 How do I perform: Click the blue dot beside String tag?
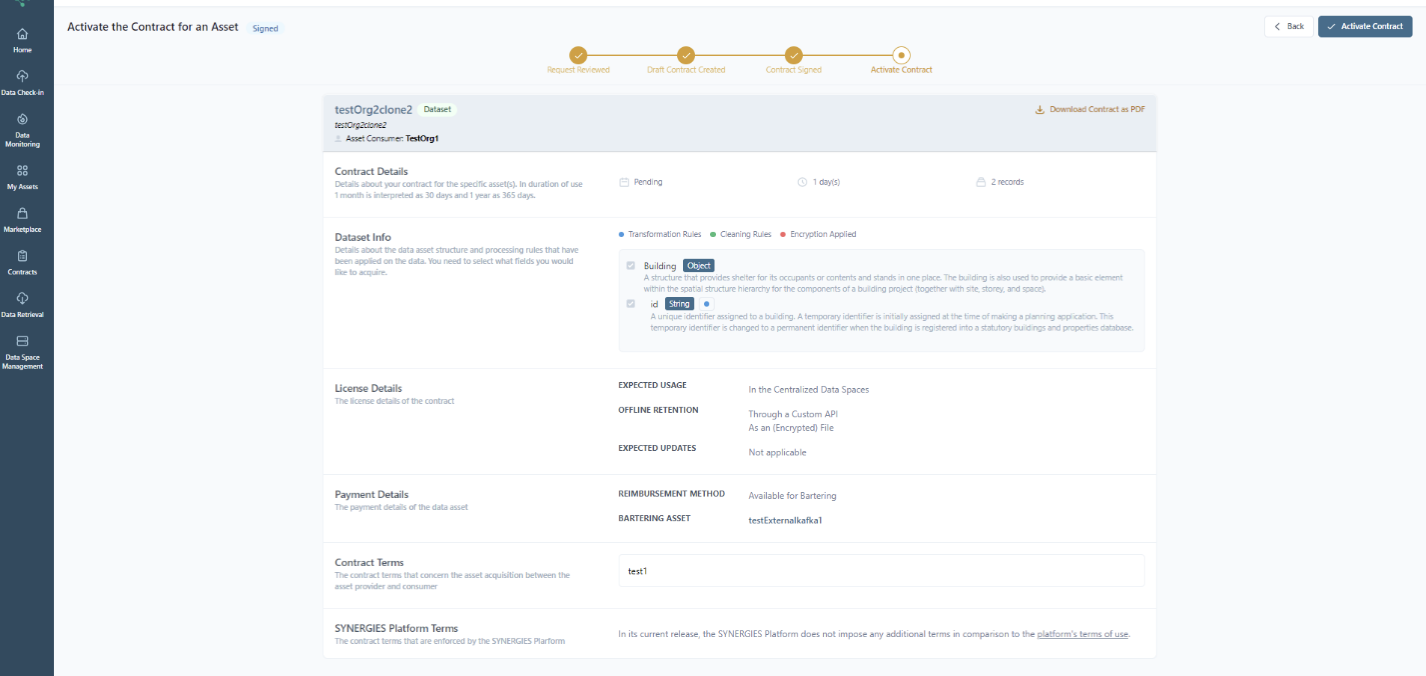[706, 304]
